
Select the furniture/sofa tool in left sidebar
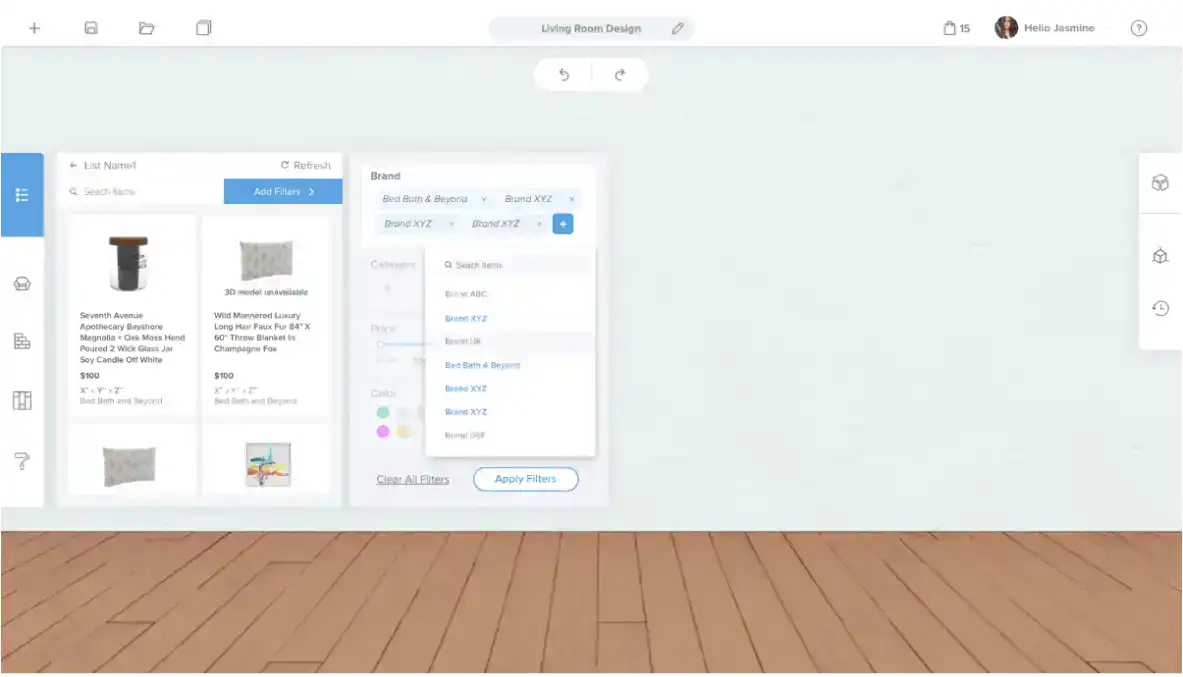[22, 283]
